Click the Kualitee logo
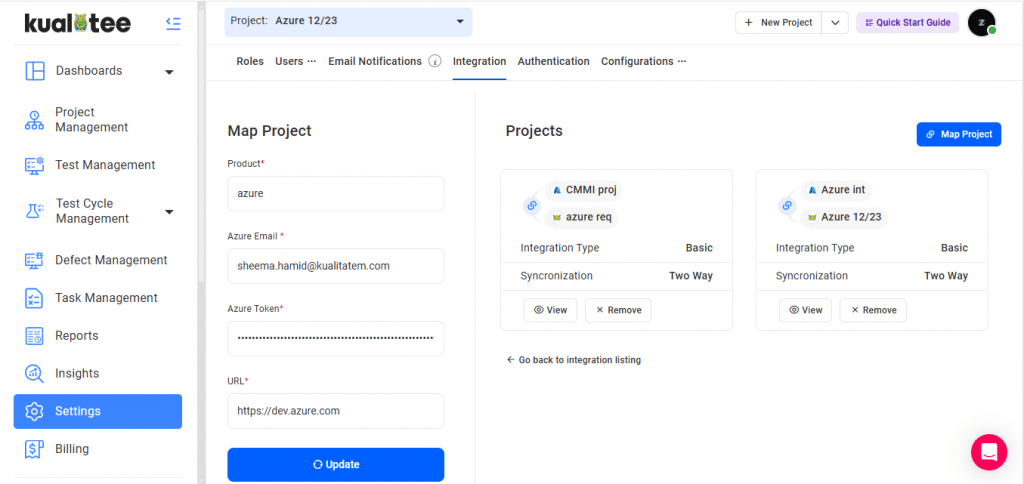Viewport: 1024px width, 484px height. click(77, 24)
